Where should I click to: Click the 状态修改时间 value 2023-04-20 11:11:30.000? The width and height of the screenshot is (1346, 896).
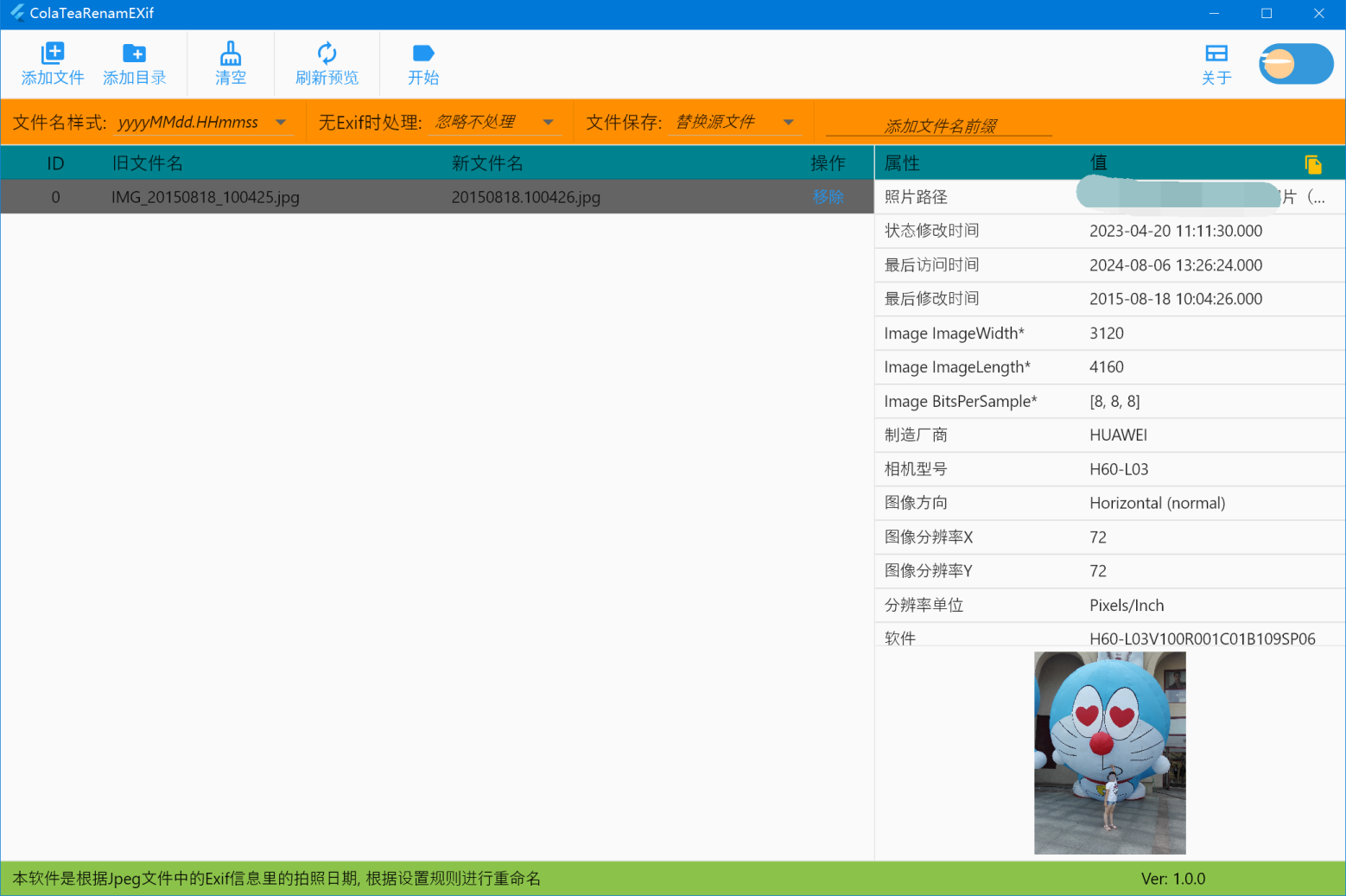point(1176,231)
